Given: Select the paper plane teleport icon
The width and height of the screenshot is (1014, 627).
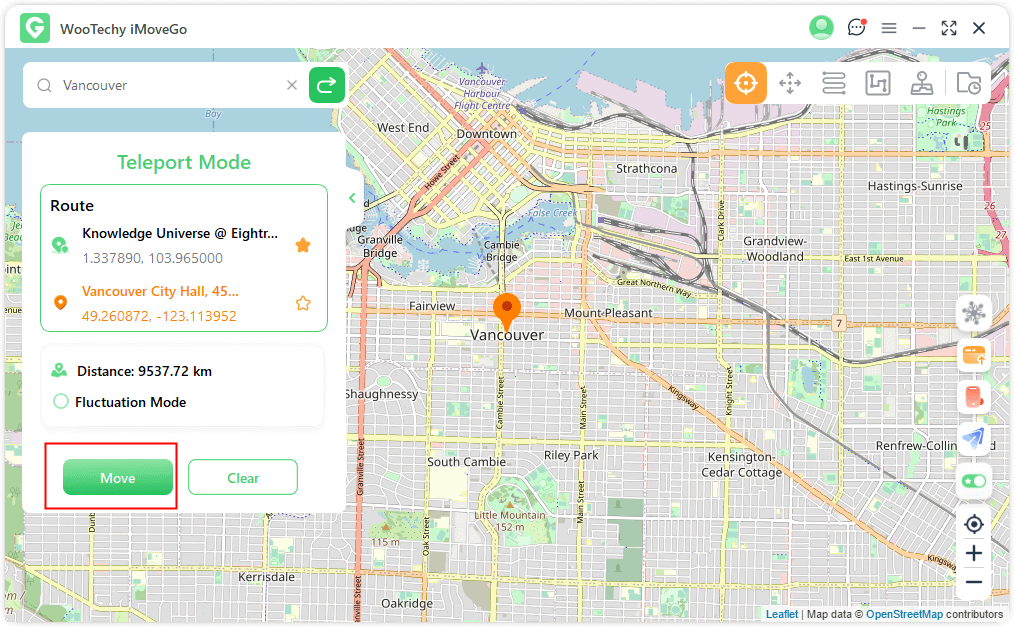Looking at the screenshot, I should 973,439.
